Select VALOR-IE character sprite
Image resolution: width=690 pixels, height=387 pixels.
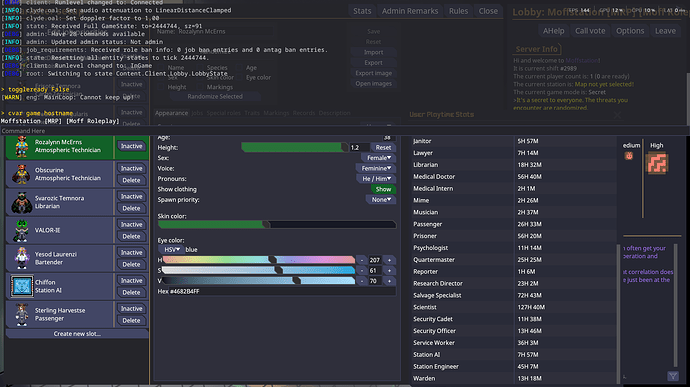[x=21, y=231]
